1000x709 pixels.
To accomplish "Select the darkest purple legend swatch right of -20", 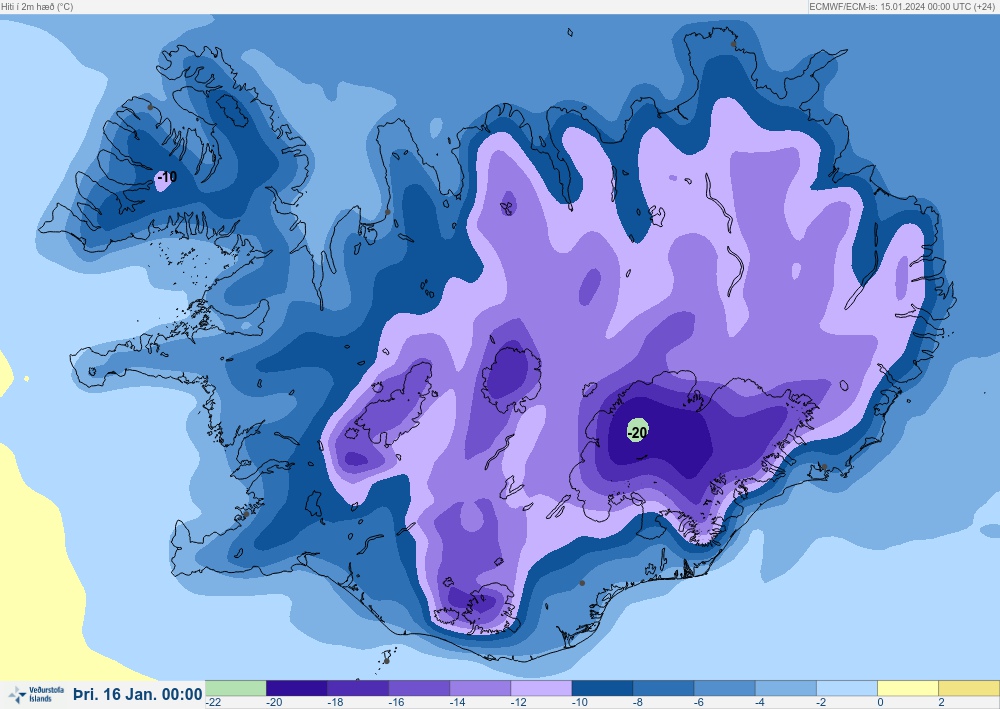I will pyautogui.click(x=297, y=688).
